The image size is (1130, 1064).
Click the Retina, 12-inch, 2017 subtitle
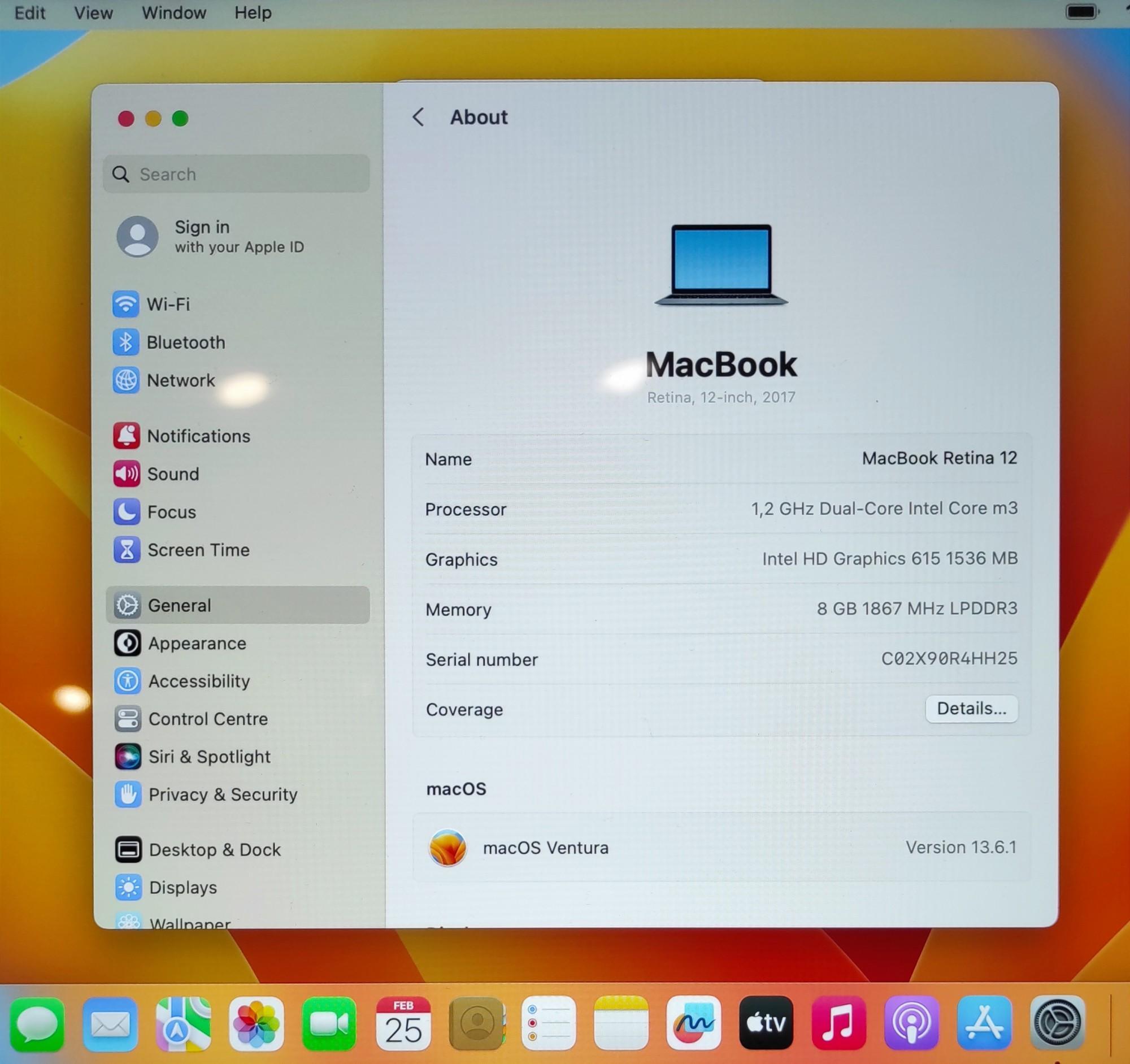click(x=721, y=397)
